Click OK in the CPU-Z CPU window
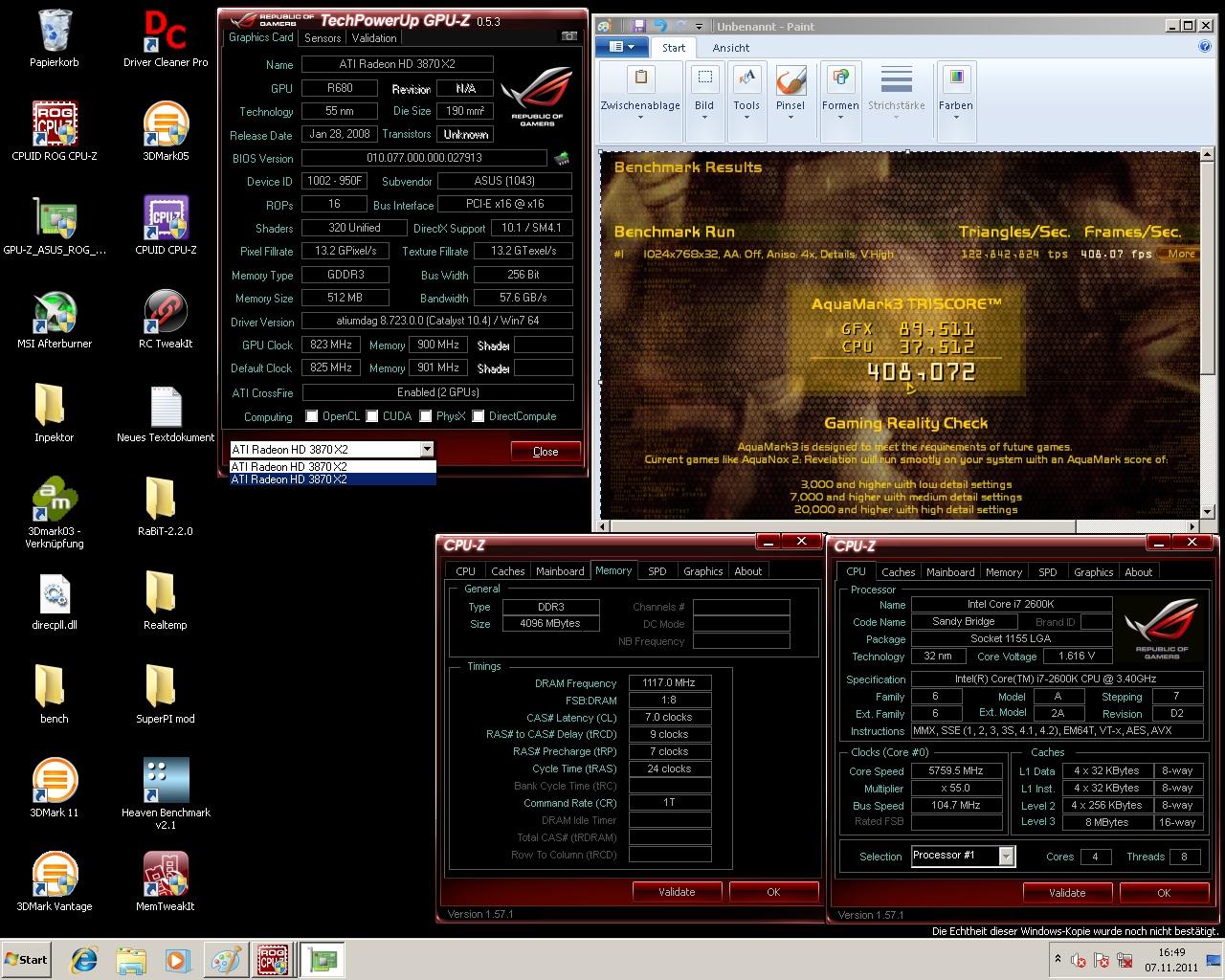Viewport: 1225px width, 980px height. (1164, 893)
